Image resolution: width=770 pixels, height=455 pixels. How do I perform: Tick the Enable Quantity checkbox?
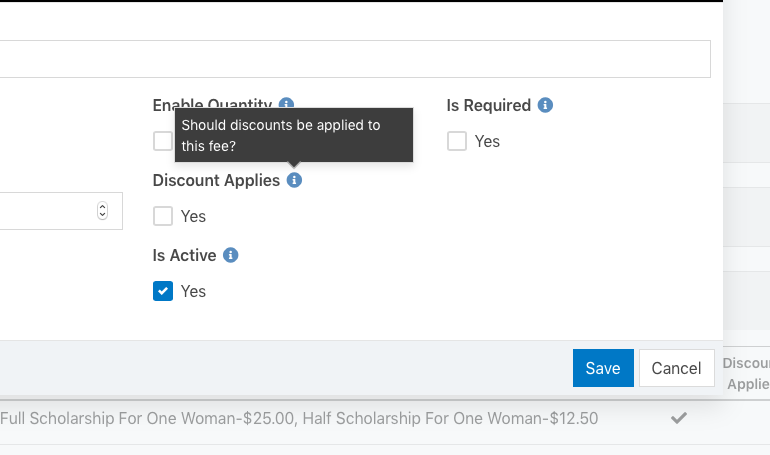162,141
